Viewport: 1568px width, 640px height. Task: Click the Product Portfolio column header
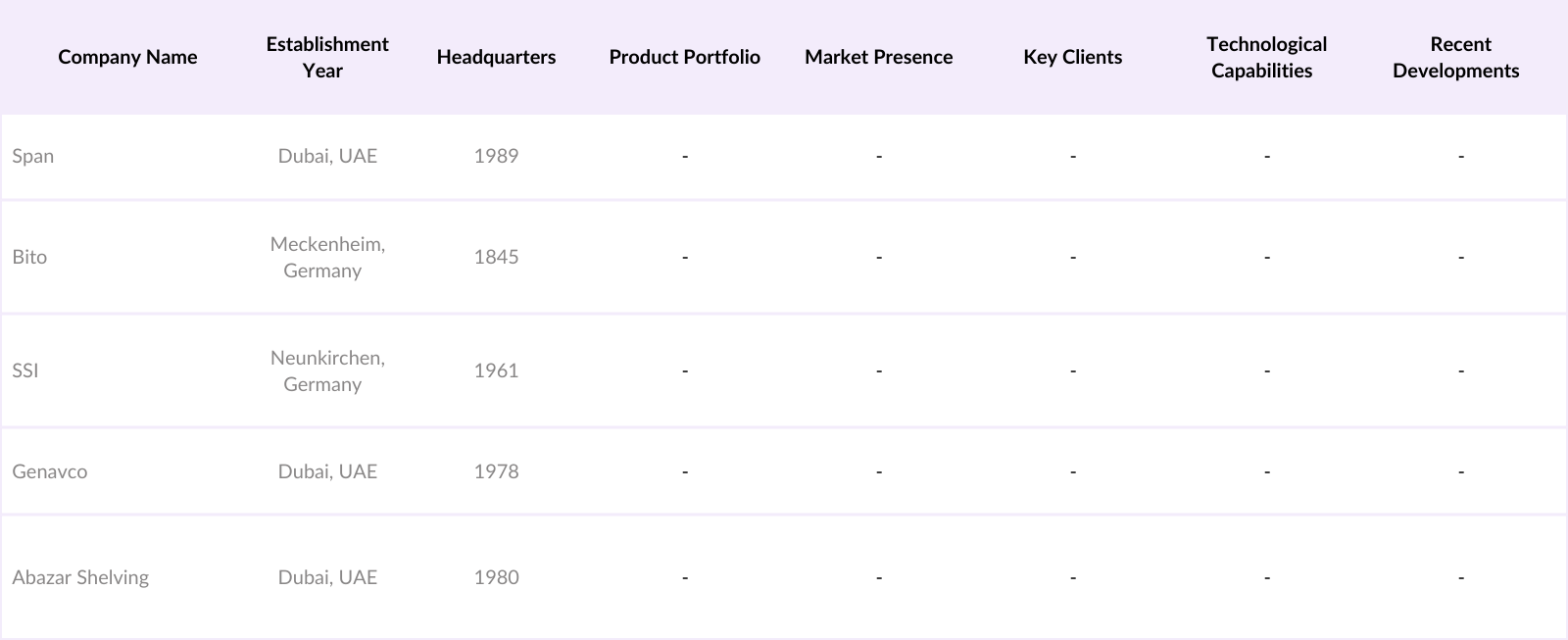684,57
